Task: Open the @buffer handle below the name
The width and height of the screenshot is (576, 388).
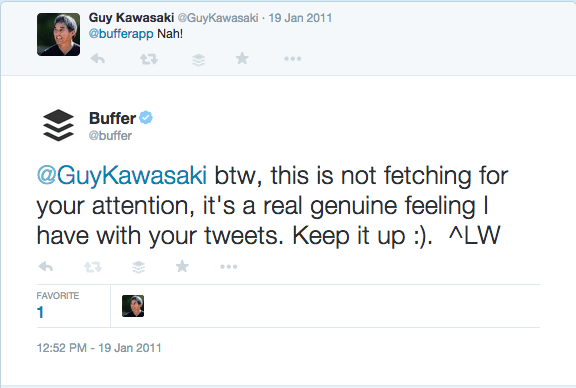Action: [110, 136]
